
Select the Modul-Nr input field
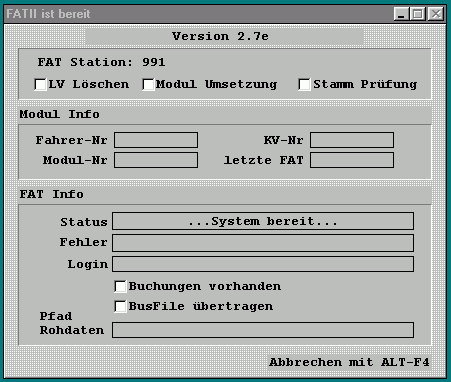pyautogui.click(x=156, y=160)
